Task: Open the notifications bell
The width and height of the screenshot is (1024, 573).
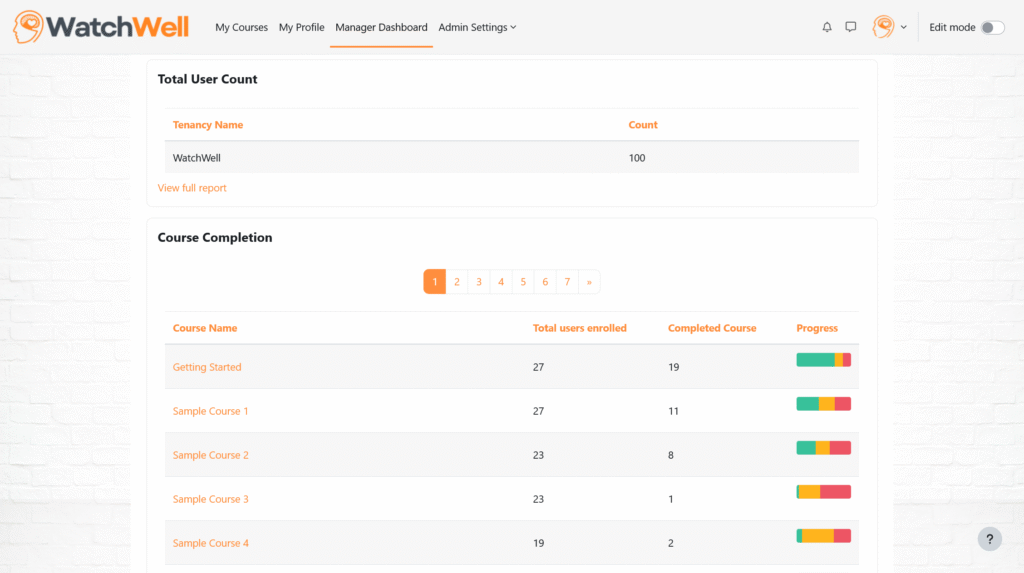Action: (827, 27)
